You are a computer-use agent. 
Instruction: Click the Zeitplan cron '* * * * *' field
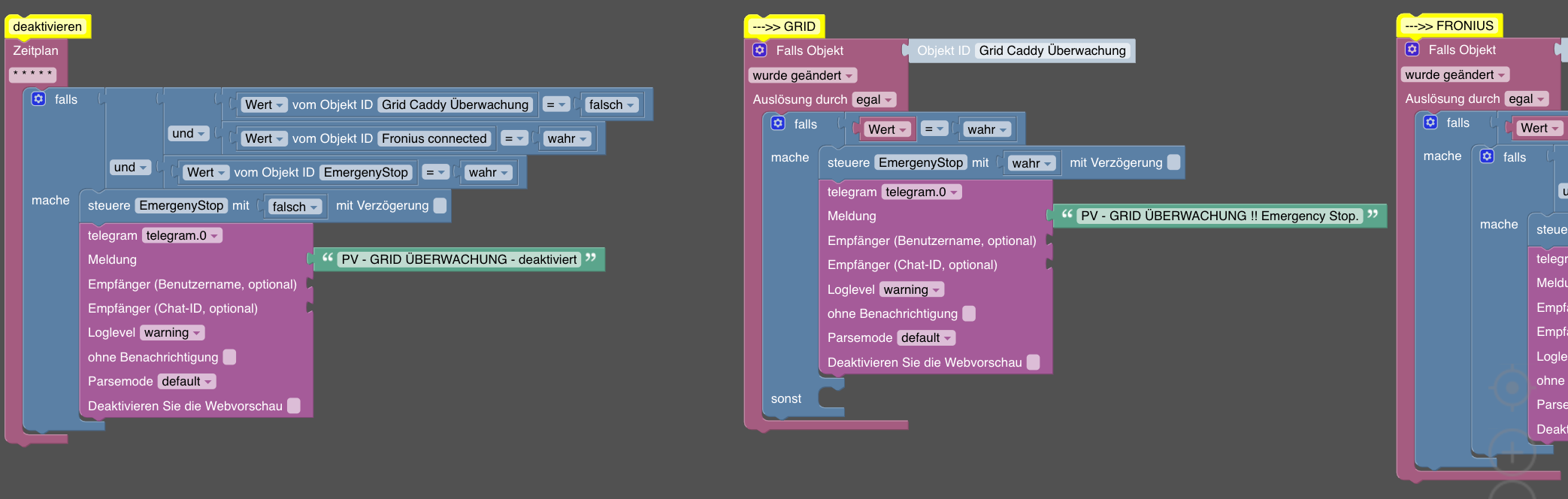click(x=33, y=74)
